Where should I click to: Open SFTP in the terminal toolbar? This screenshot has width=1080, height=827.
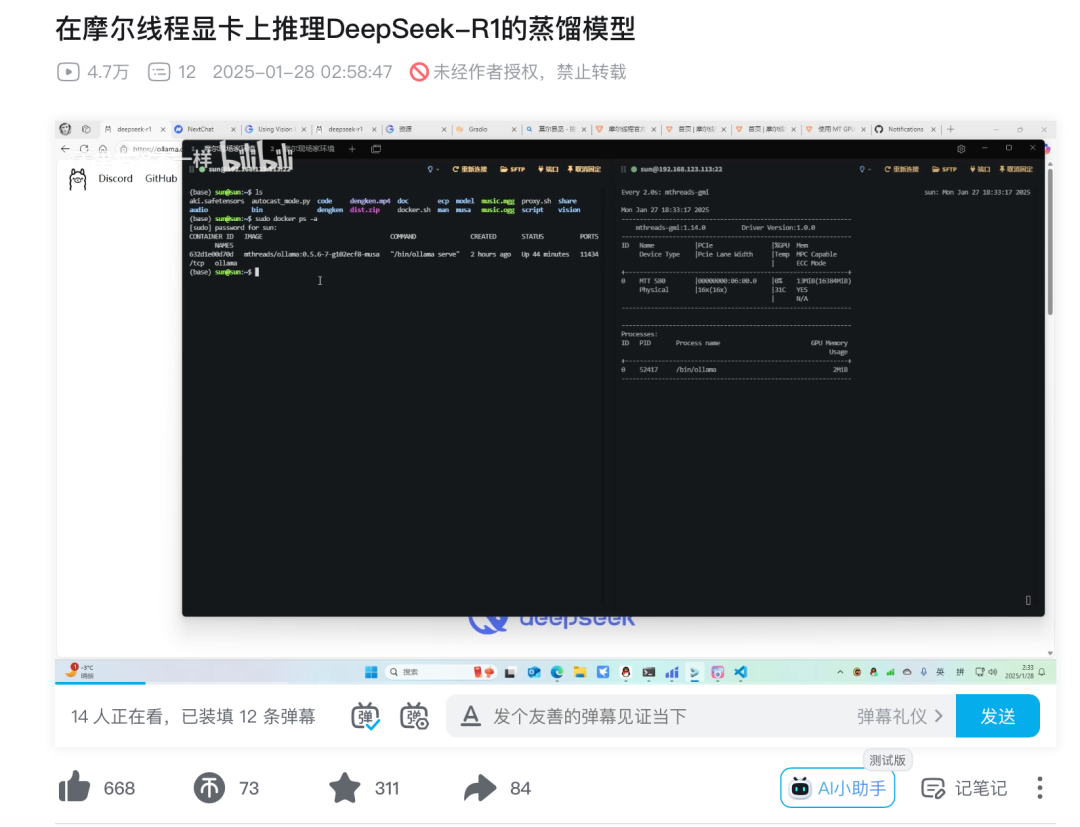click(513, 168)
